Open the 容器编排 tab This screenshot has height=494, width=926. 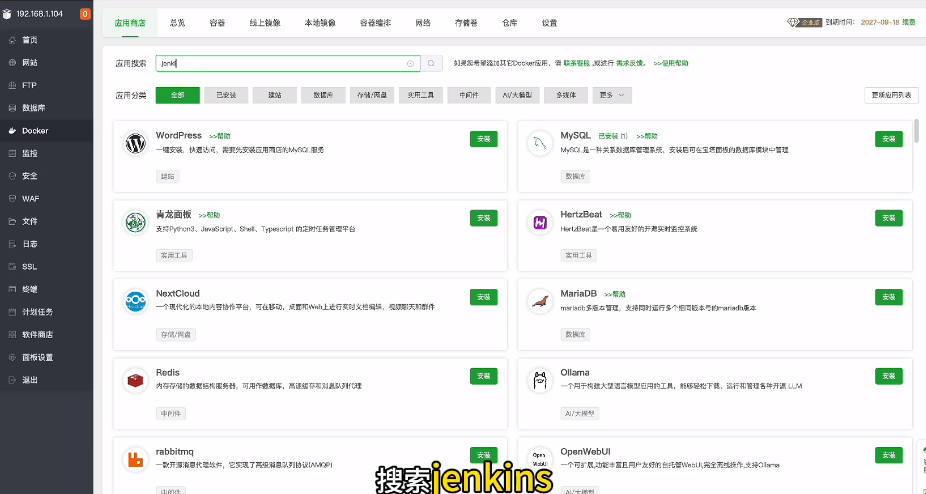[376, 23]
